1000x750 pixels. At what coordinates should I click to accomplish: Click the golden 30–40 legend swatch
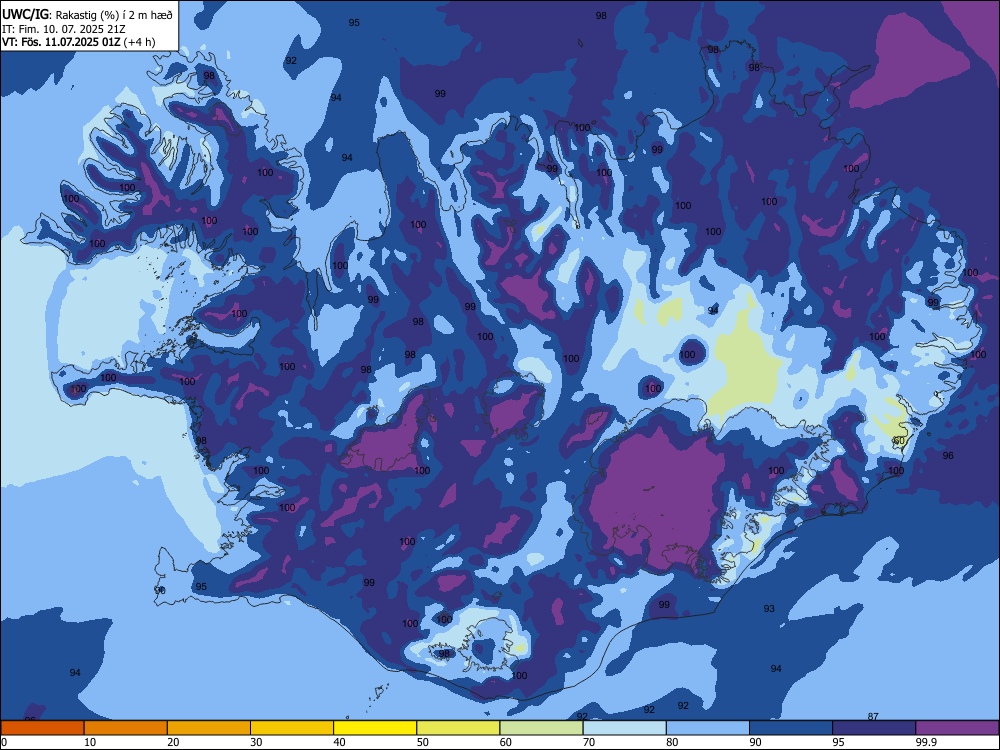coord(292,728)
